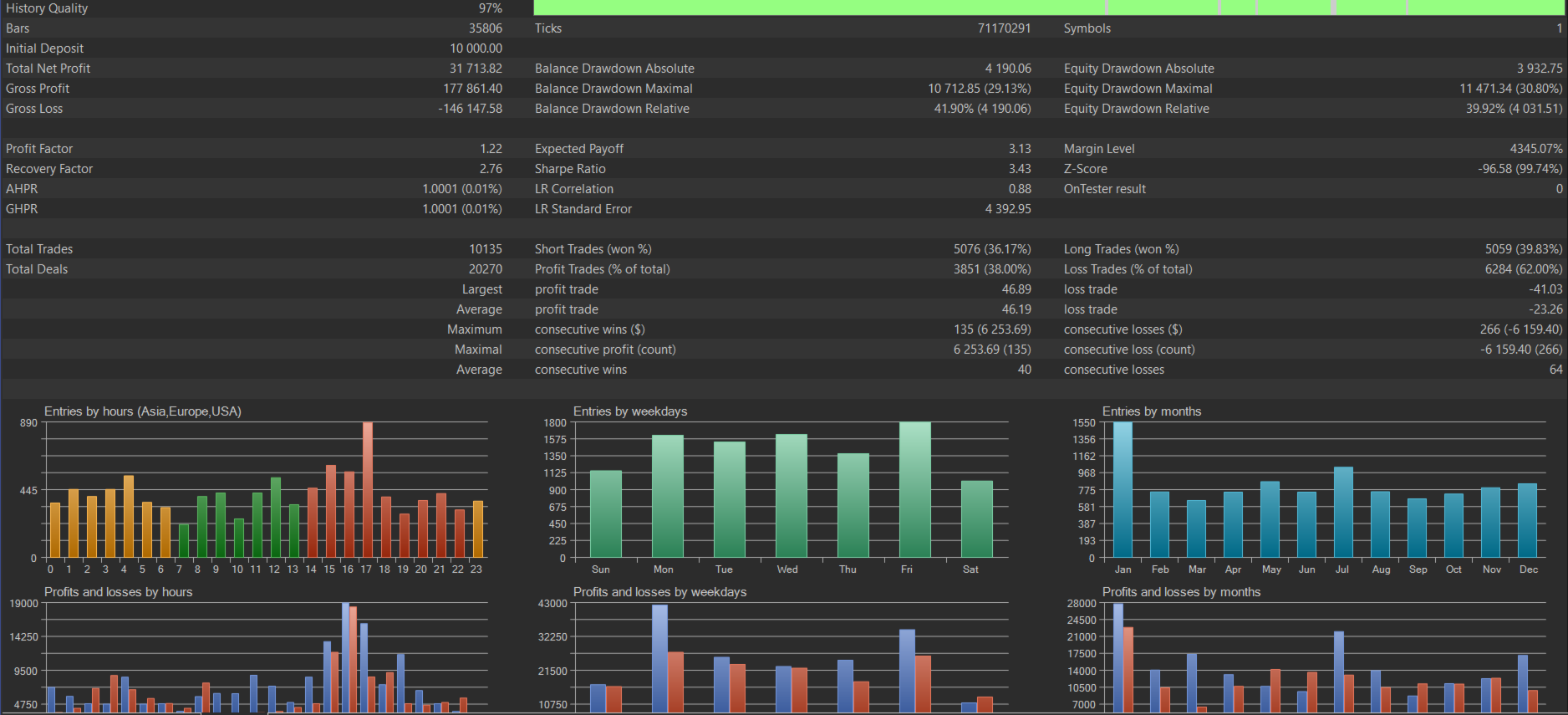This screenshot has width=1568, height=715.
Task: Click the Z-Score value "-96.58 (99.74%)"
Action: (1520, 169)
